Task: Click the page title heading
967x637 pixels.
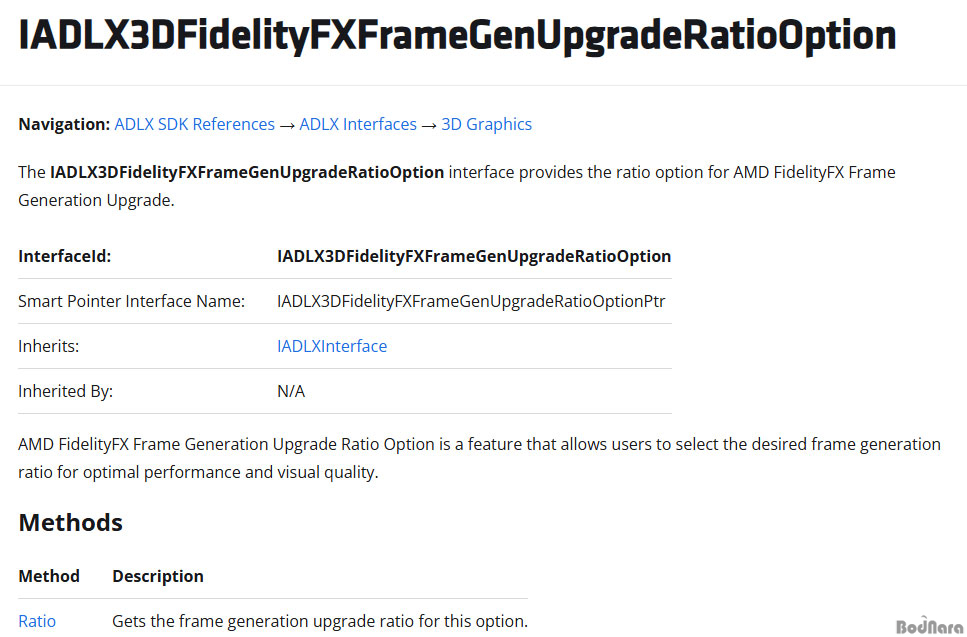Action: [x=457, y=36]
